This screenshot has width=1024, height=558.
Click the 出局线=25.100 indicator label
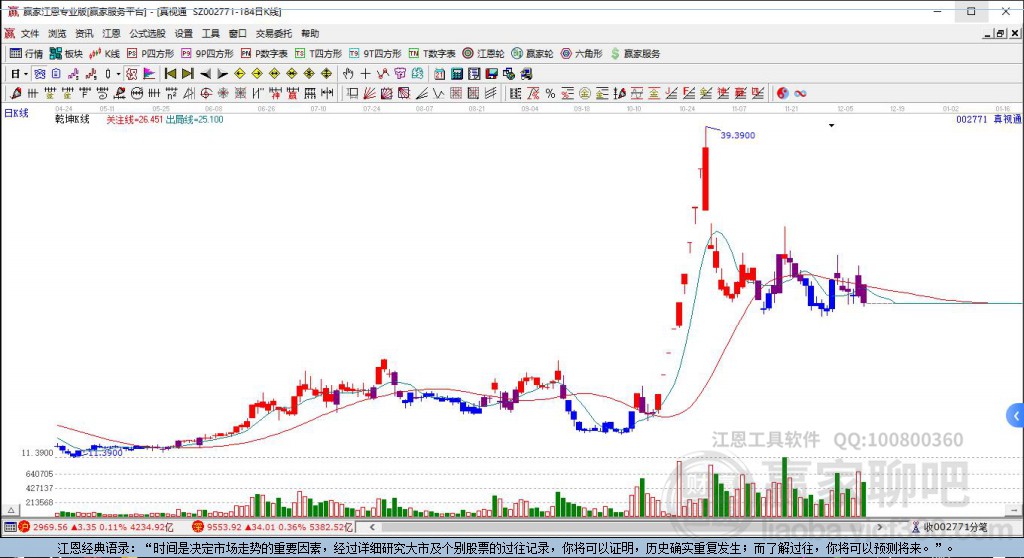195,120
